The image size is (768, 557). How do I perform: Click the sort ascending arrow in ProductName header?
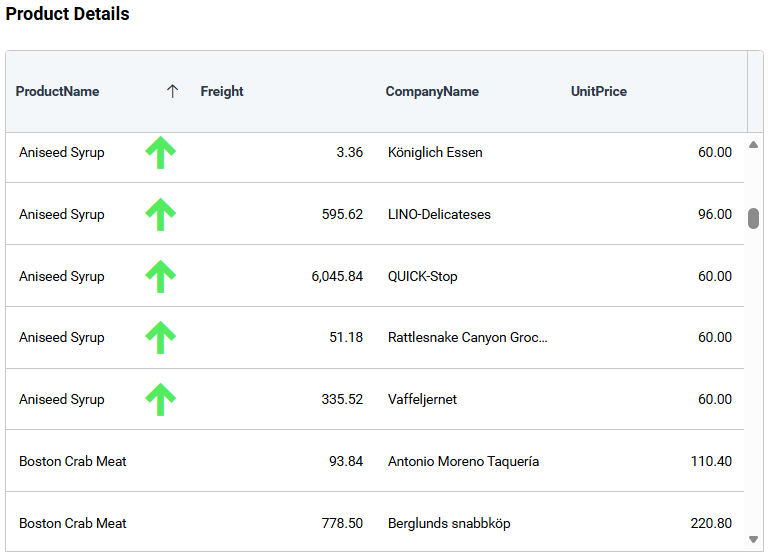tap(172, 91)
